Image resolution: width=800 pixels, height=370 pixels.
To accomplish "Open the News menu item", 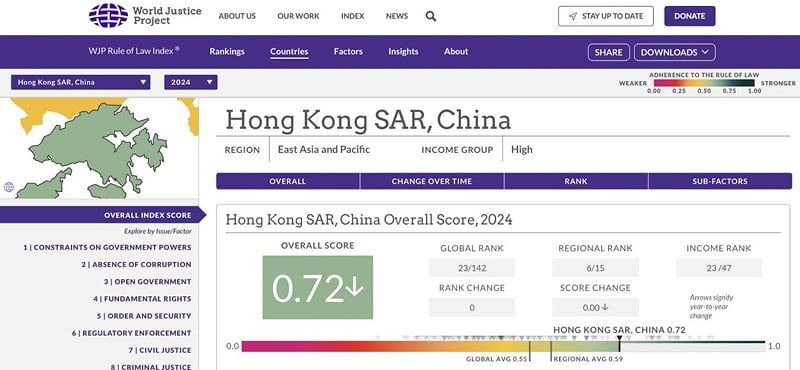I will click(x=397, y=16).
